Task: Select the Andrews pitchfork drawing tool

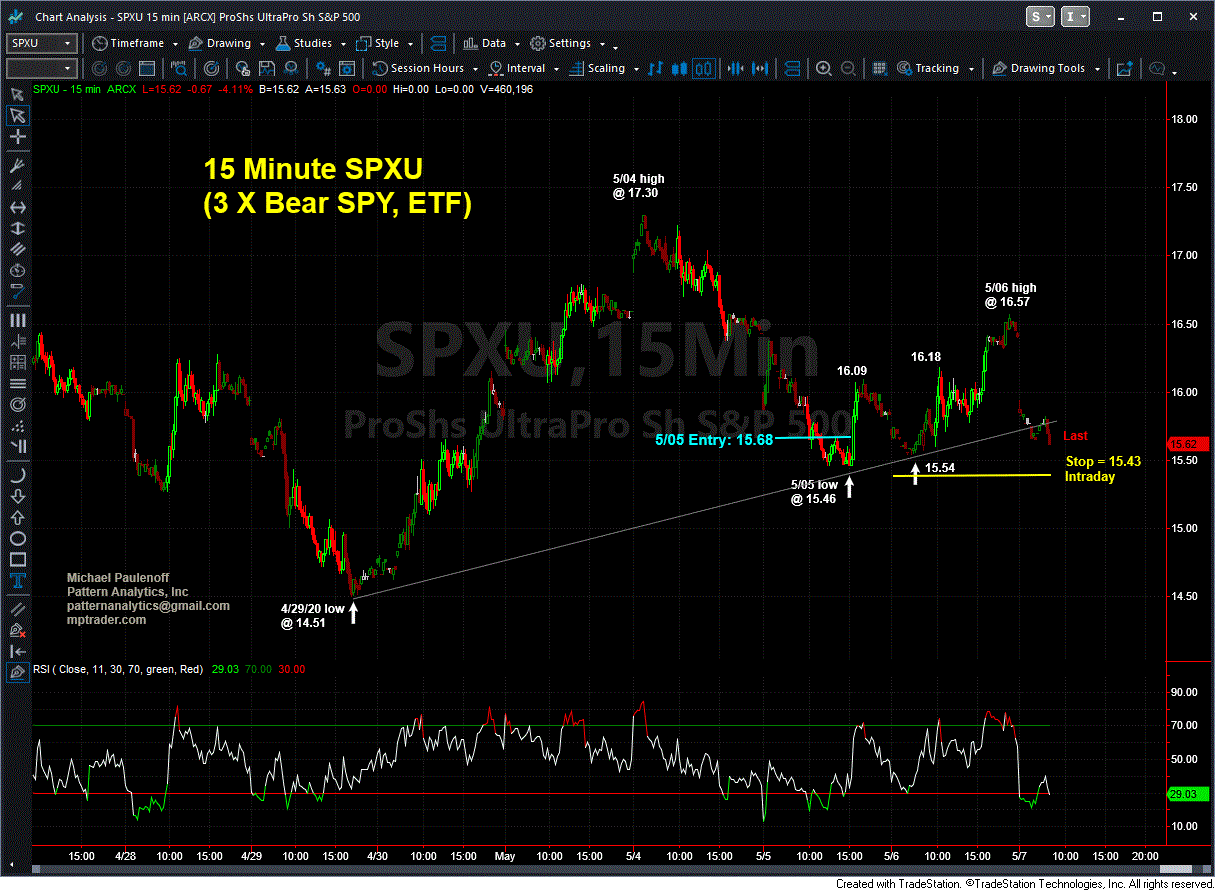Action: tap(16, 164)
